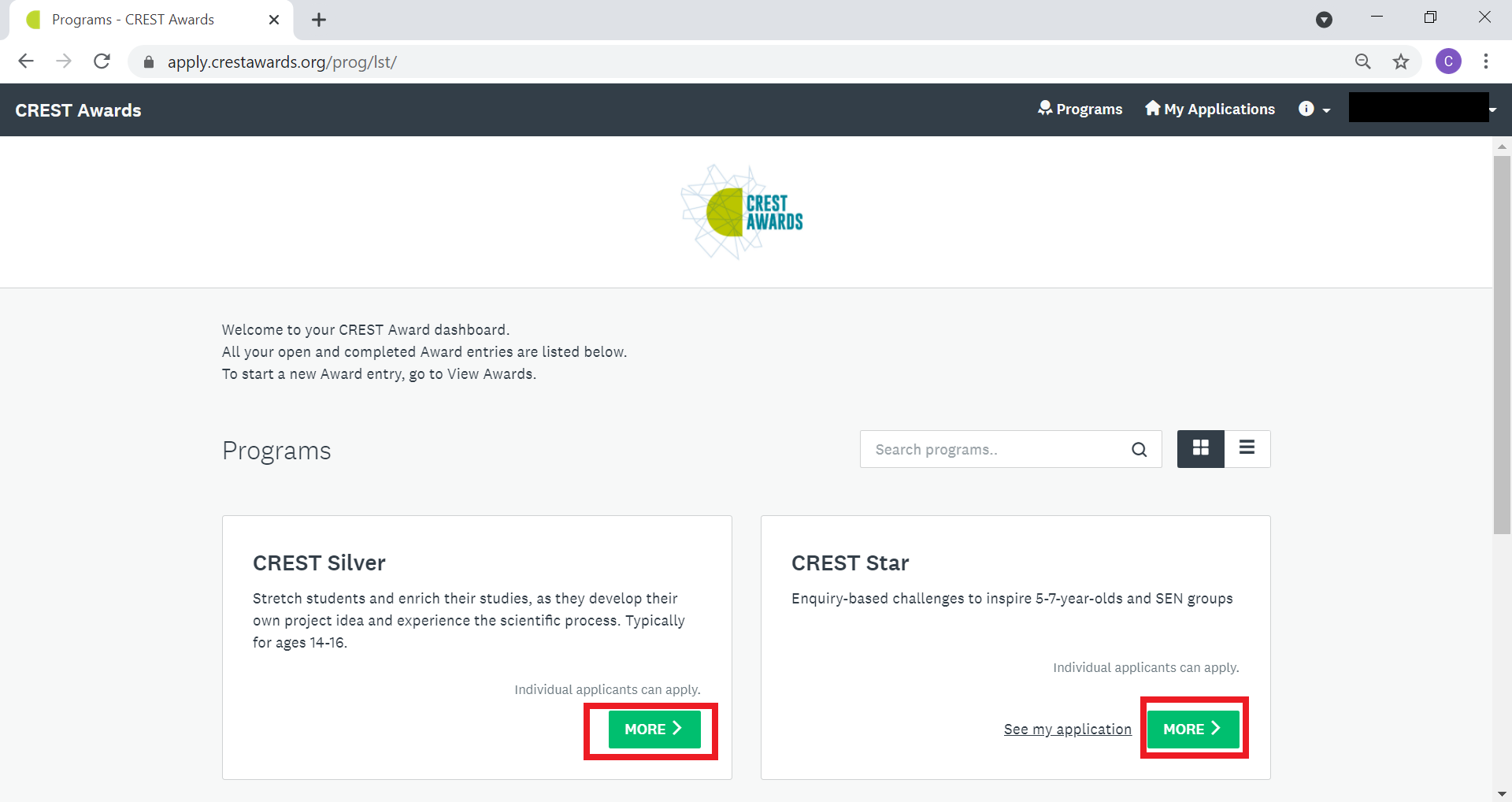1512x802 pixels.
Task: Click the CREST Star heading
Action: click(850, 563)
